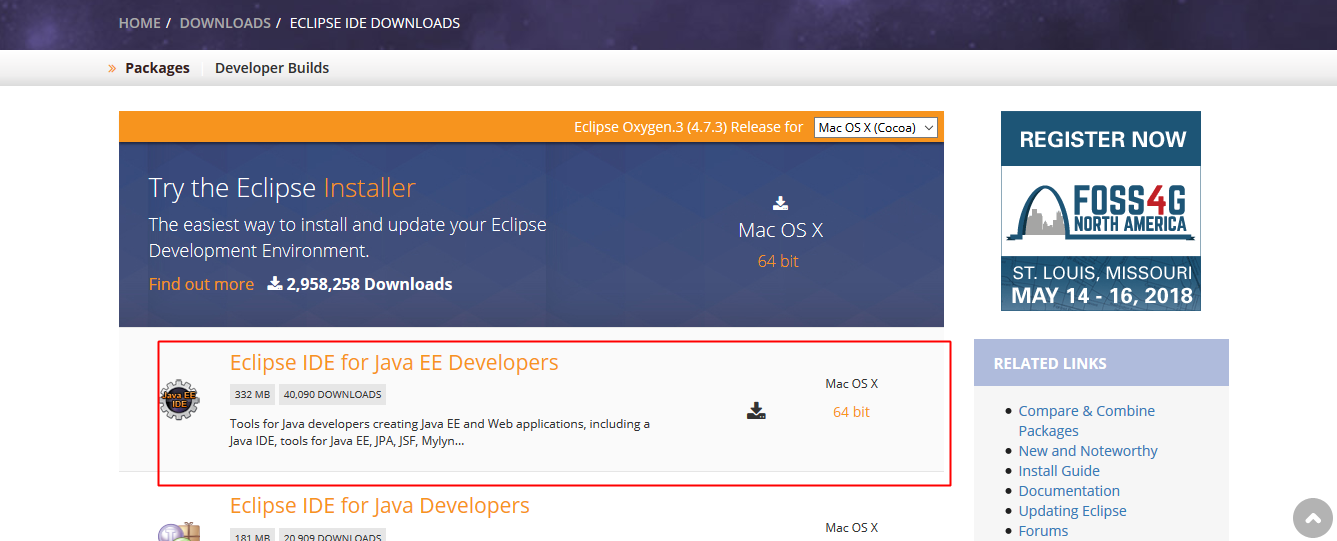Open the Updating Eclipse link
Screen dimensions: 1337x541
pyautogui.click(x=1072, y=511)
